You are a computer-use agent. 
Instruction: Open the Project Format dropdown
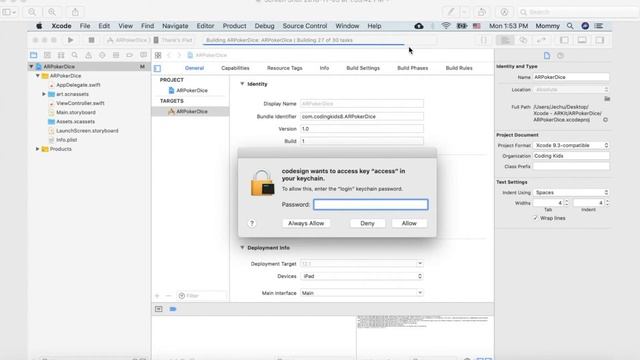click(571, 145)
